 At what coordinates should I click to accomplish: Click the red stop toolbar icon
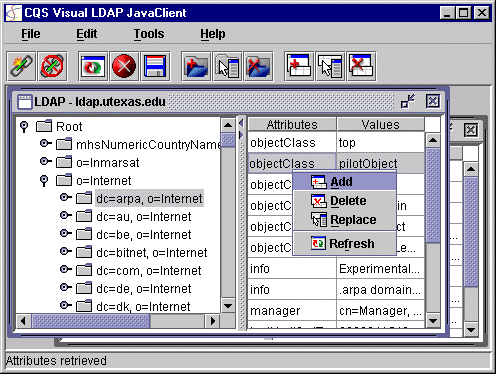pos(124,66)
